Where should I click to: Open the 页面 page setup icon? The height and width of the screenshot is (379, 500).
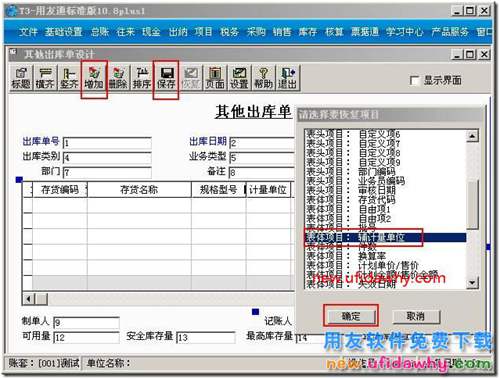point(215,78)
